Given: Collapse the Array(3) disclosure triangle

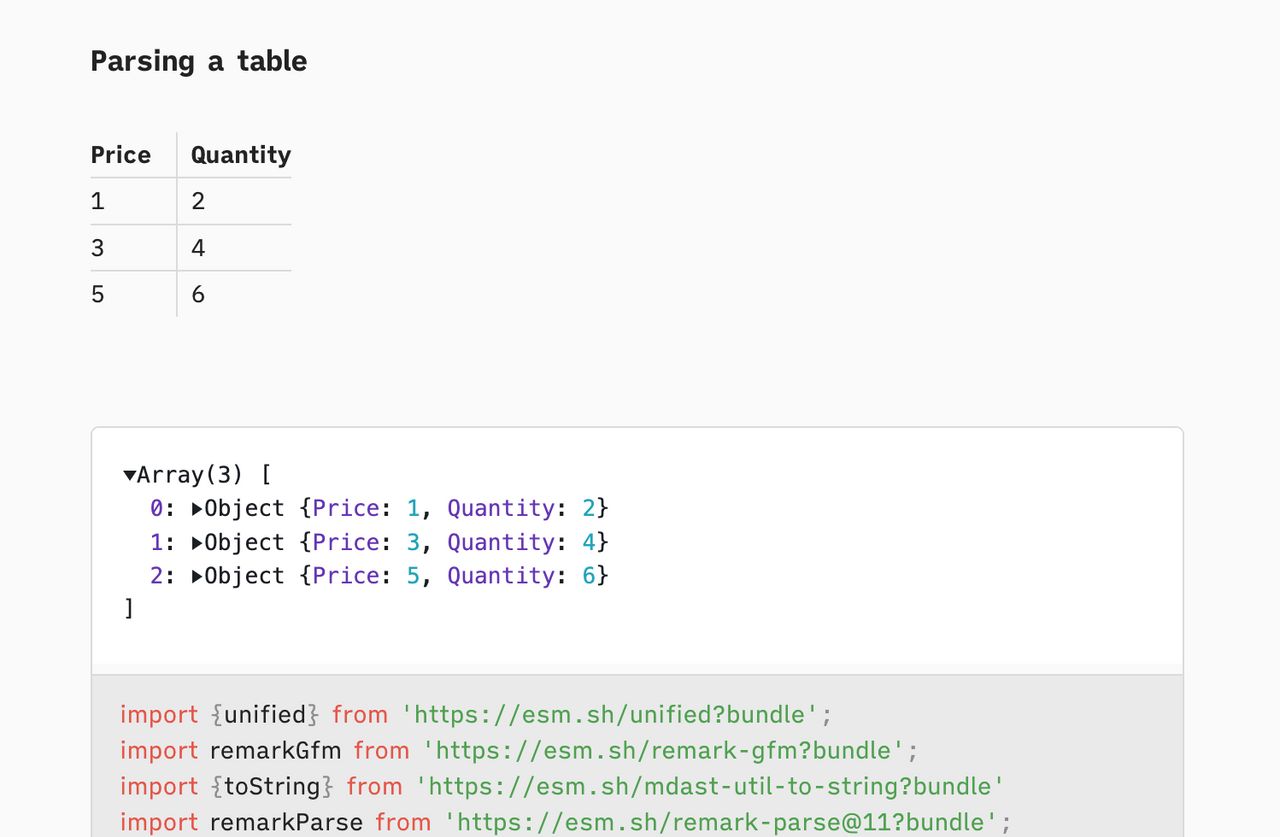Looking at the screenshot, I should pos(129,474).
